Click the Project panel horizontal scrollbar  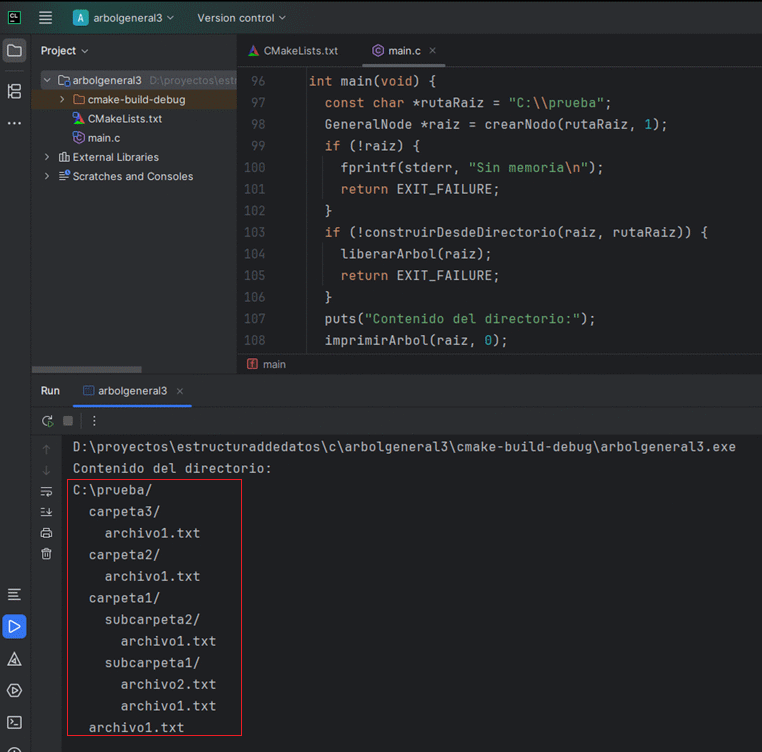point(86,370)
